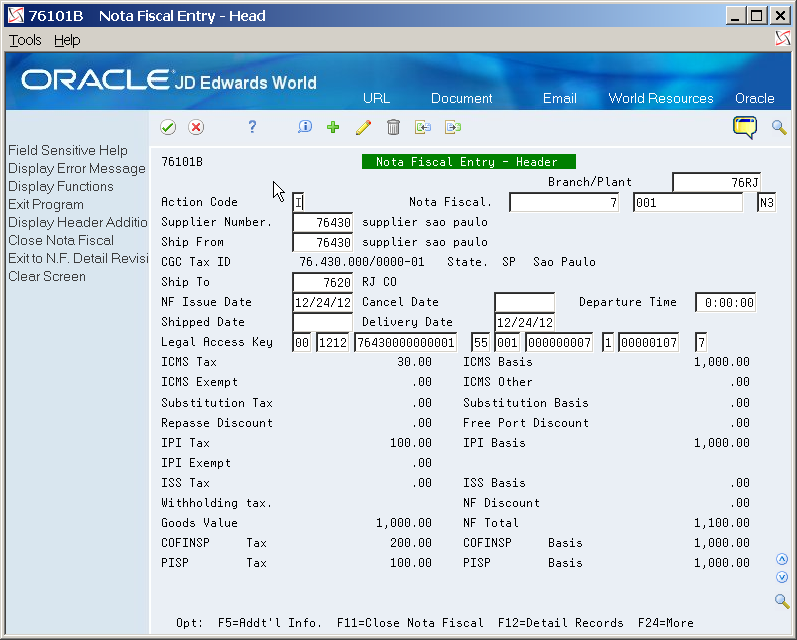The image size is (797, 640).
Task: Open the URL banner link
Action: [376, 98]
